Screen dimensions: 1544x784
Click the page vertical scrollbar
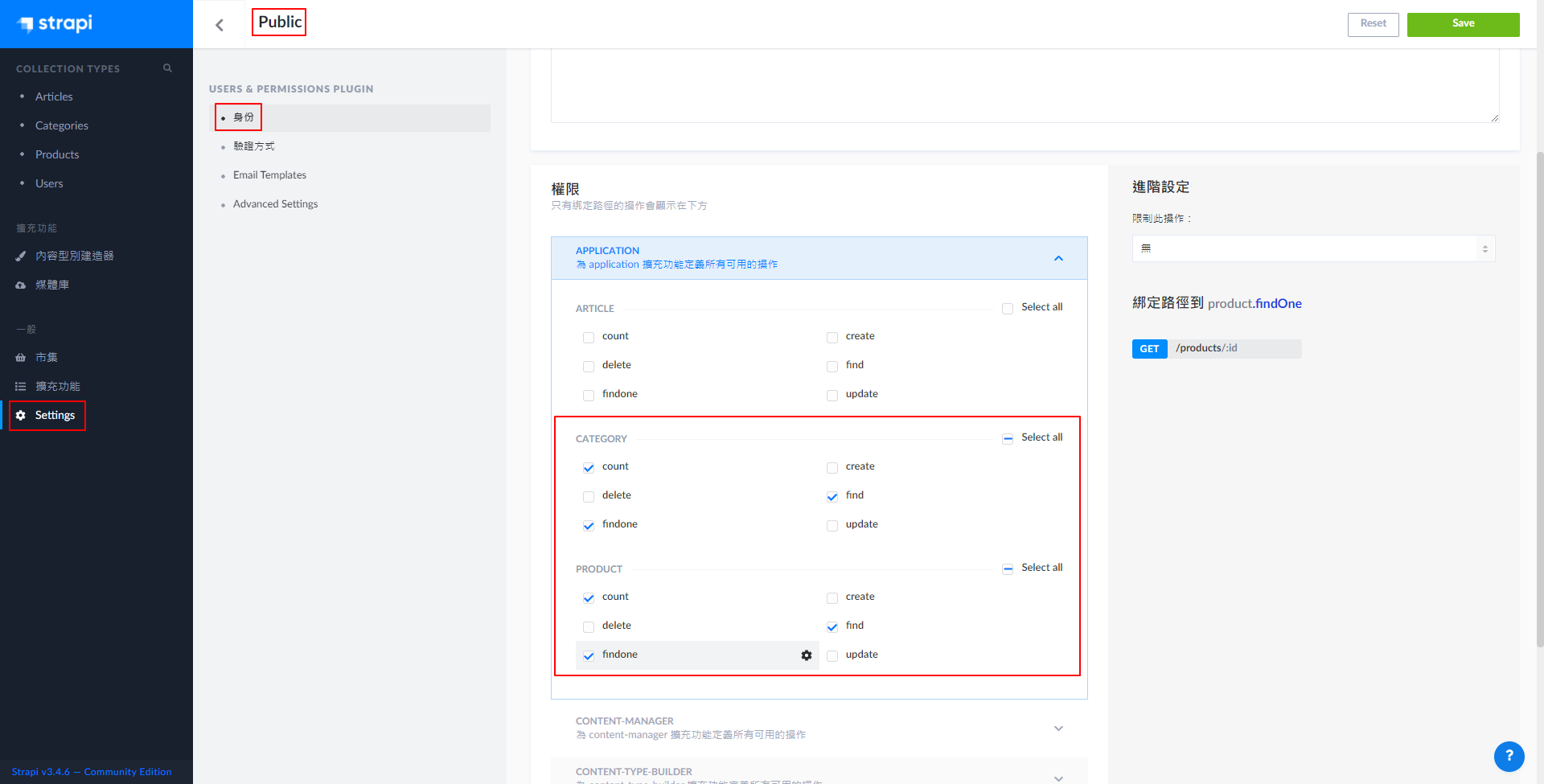tap(1539, 402)
